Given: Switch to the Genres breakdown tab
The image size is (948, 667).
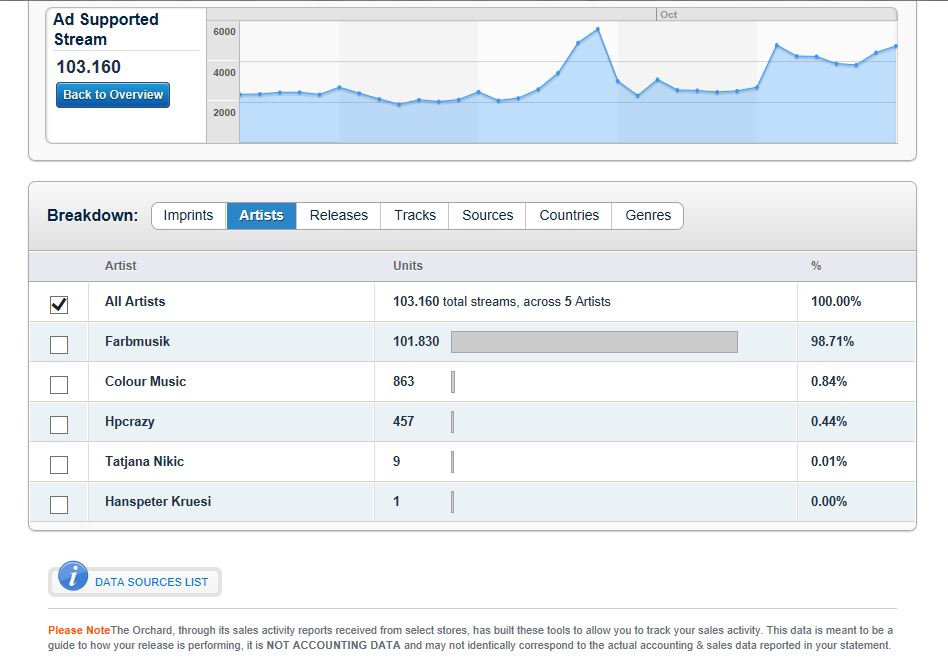Looking at the screenshot, I should pos(648,215).
